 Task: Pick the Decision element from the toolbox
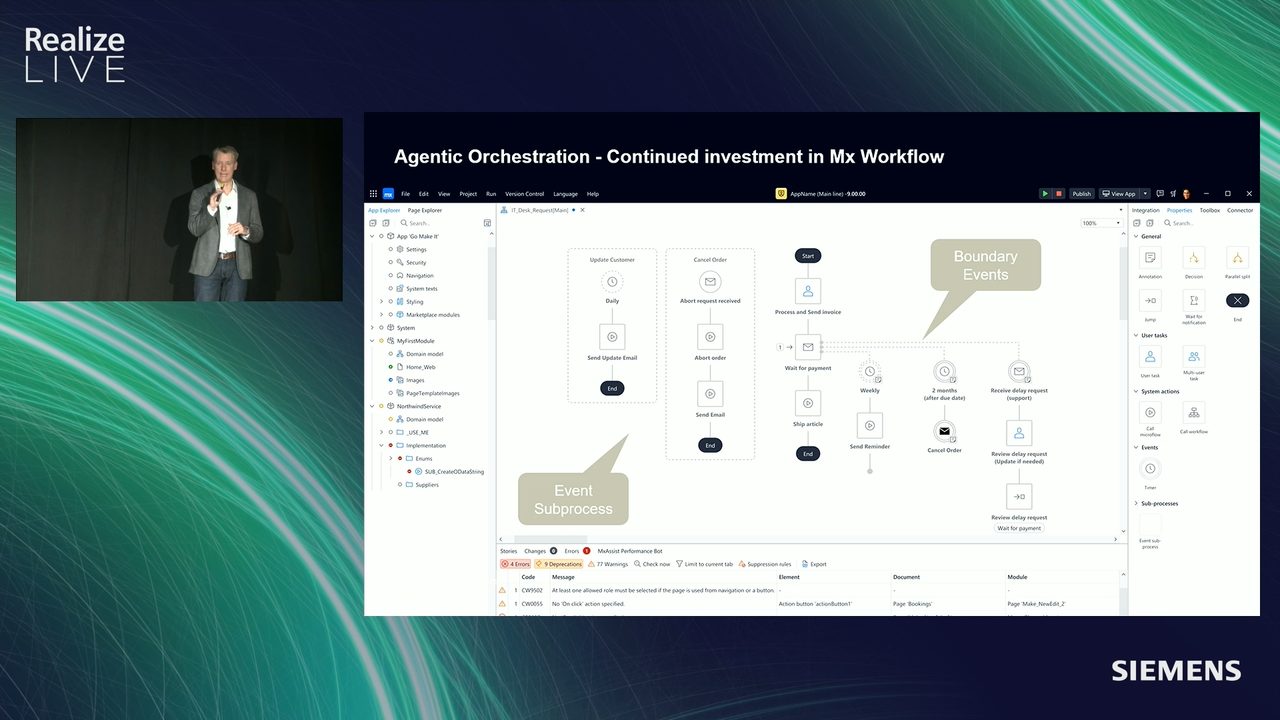[1194, 258]
